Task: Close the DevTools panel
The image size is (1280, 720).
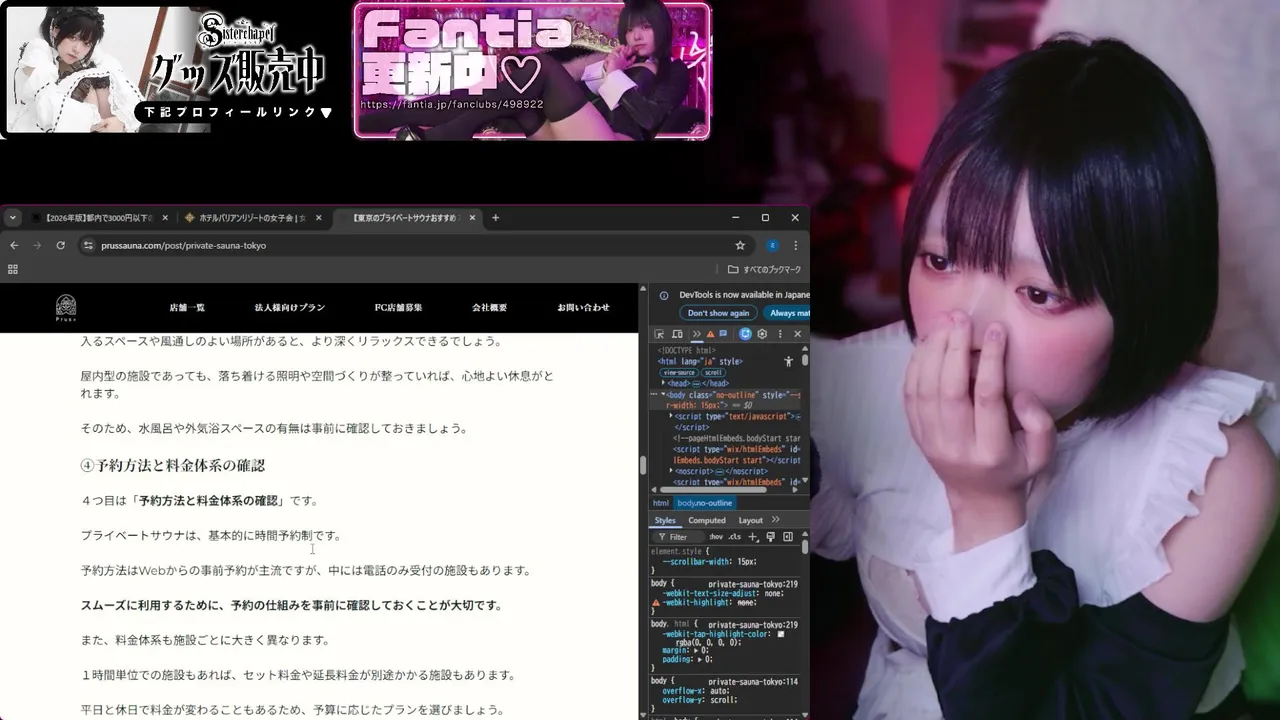Action: pyautogui.click(x=797, y=334)
